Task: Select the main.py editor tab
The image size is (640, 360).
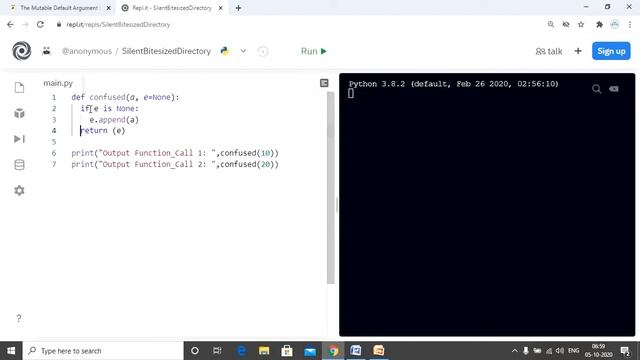Action: pos(58,83)
